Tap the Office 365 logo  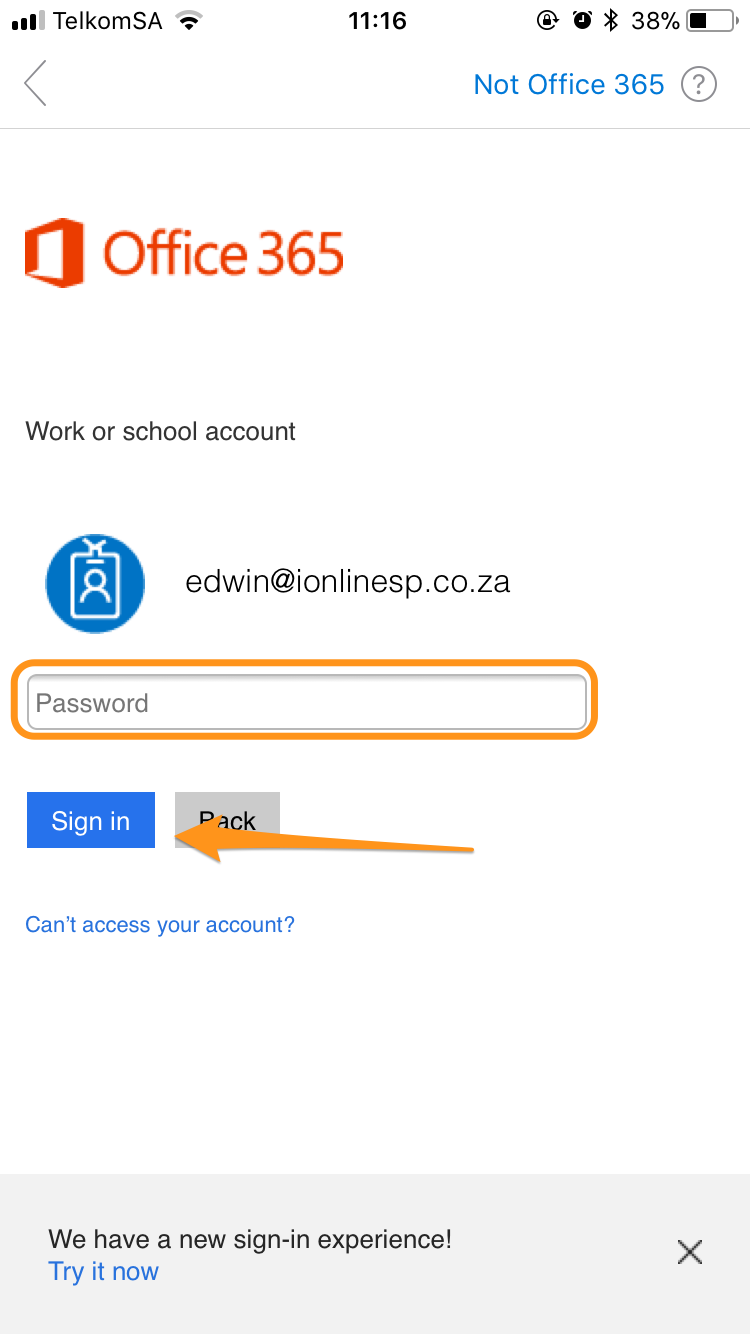(184, 252)
